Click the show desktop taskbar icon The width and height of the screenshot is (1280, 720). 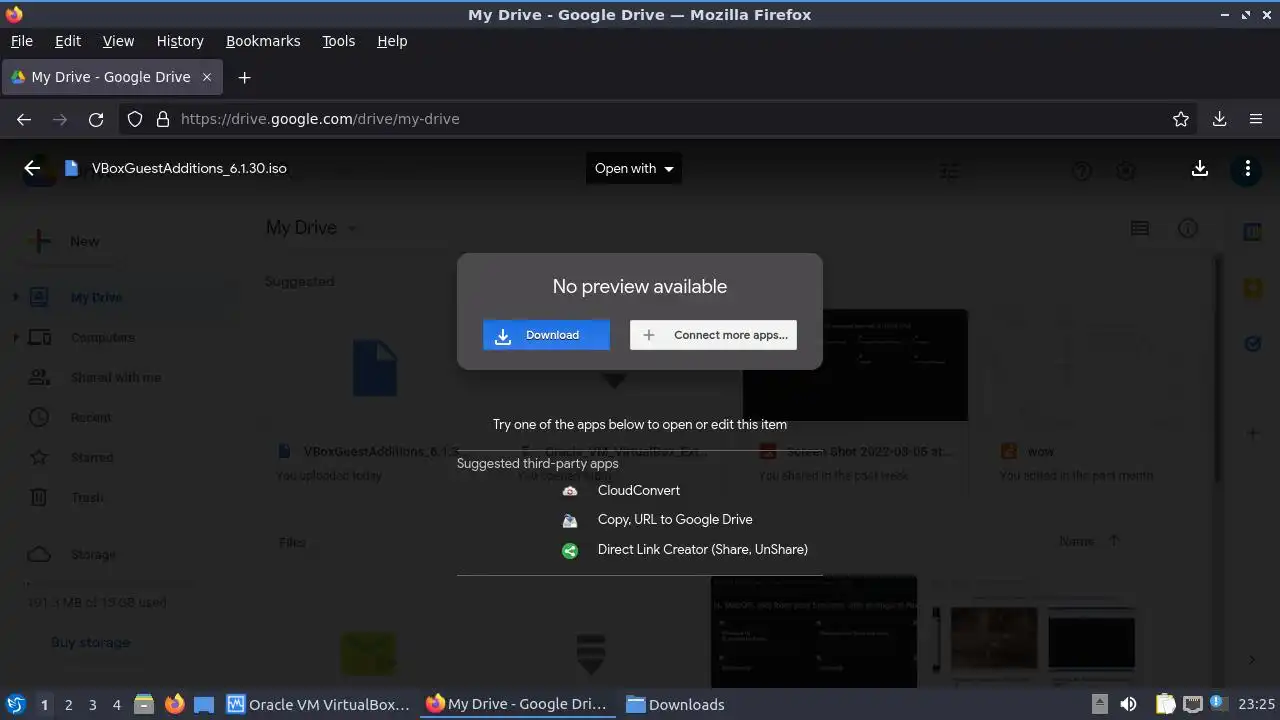(x=204, y=704)
